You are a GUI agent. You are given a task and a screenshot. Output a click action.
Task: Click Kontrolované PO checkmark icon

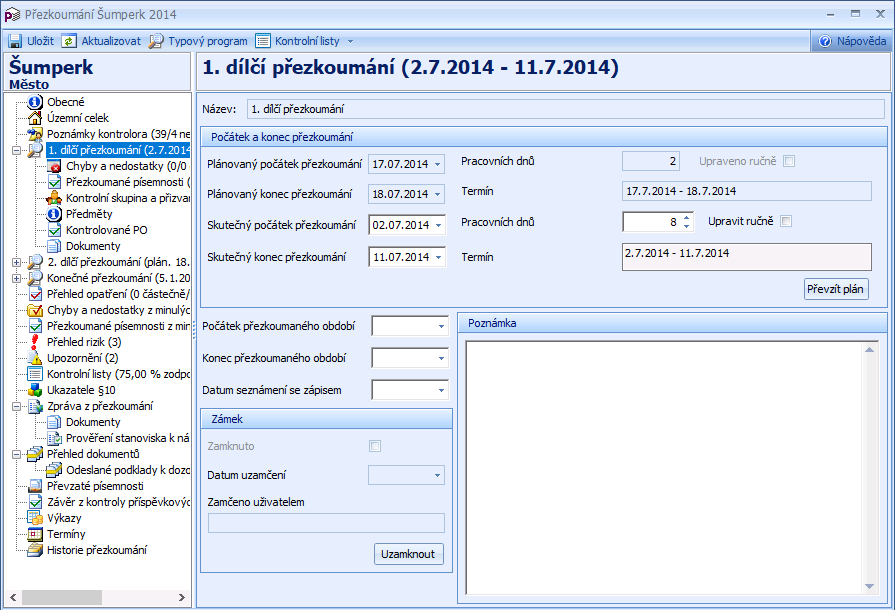[x=54, y=230]
